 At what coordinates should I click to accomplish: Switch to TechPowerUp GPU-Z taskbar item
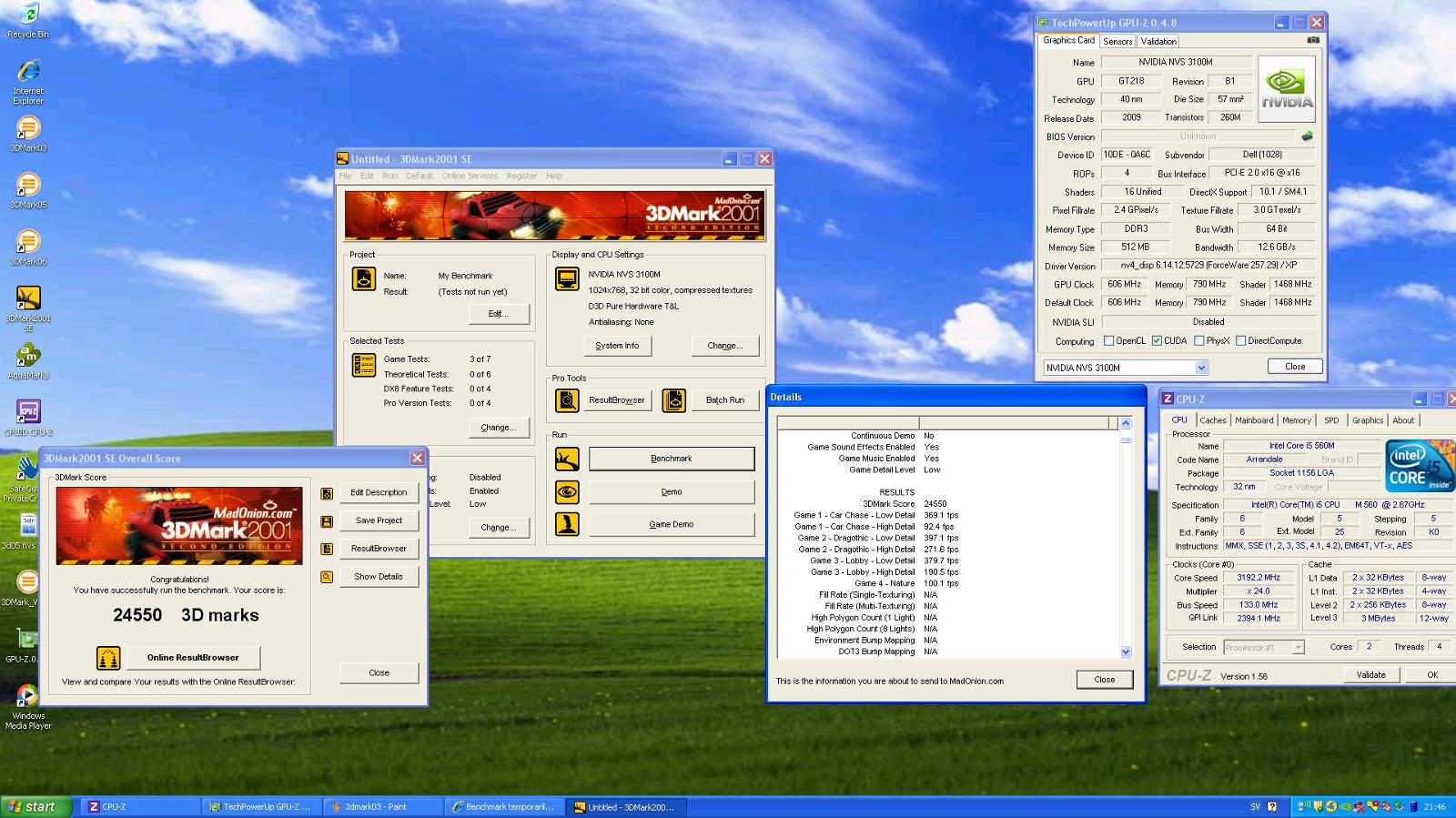pos(261,807)
